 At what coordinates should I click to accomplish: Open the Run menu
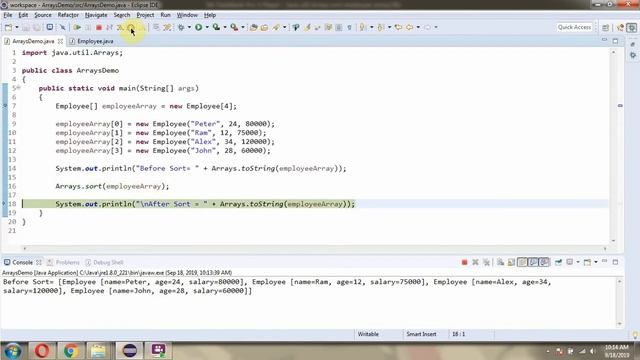point(165,15)
